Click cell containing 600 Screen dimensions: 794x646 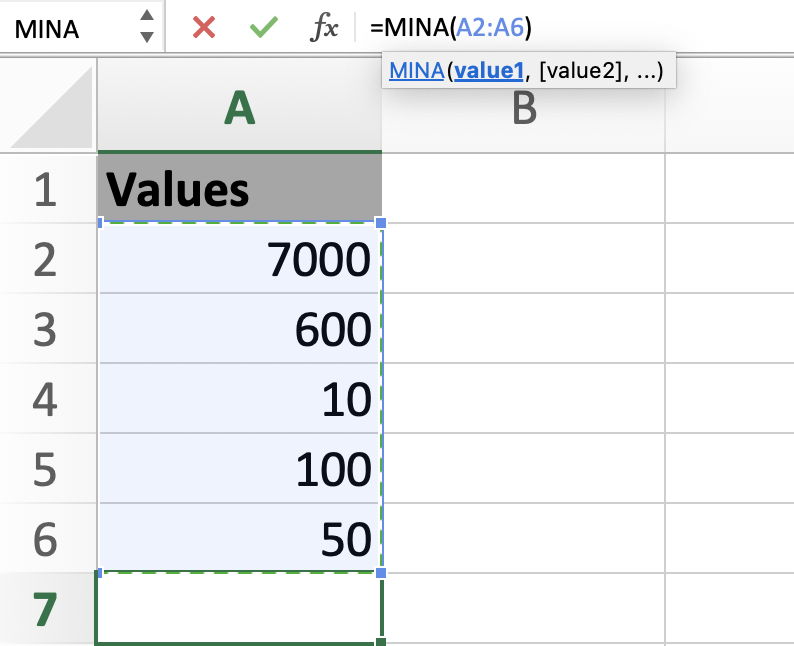click(239, 329)
